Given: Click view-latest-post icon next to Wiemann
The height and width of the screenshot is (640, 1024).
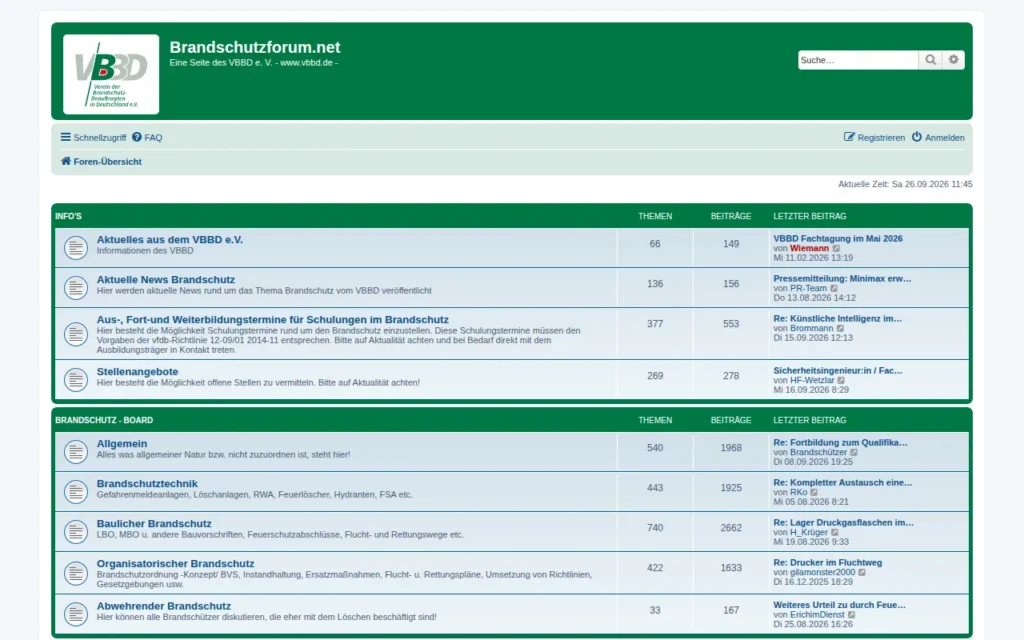Looking at the screenshot, I should 836,249.
